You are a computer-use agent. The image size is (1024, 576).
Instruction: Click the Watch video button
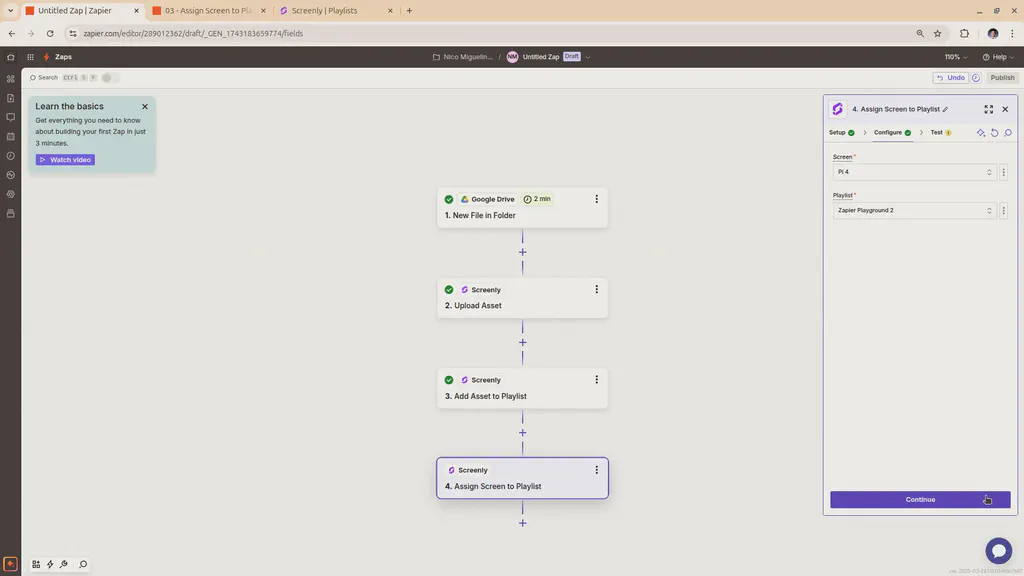pos(64,159)
